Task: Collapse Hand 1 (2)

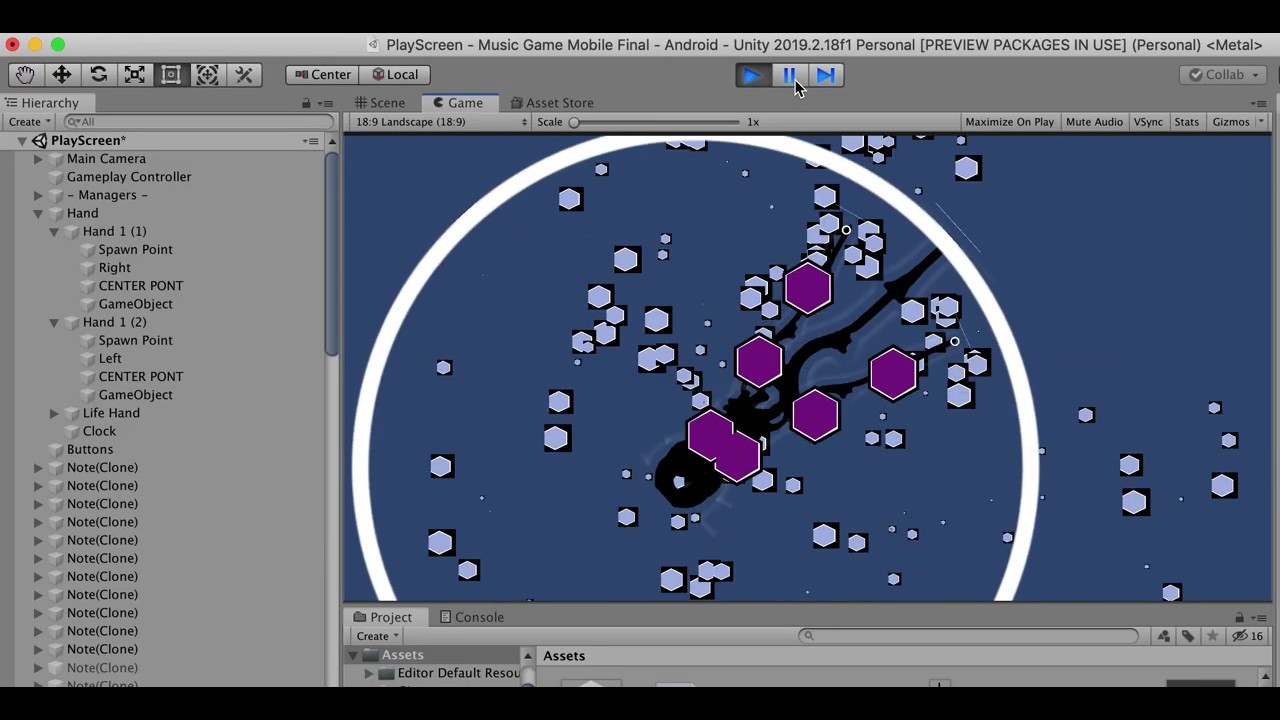Action: (x=54, y=322)
